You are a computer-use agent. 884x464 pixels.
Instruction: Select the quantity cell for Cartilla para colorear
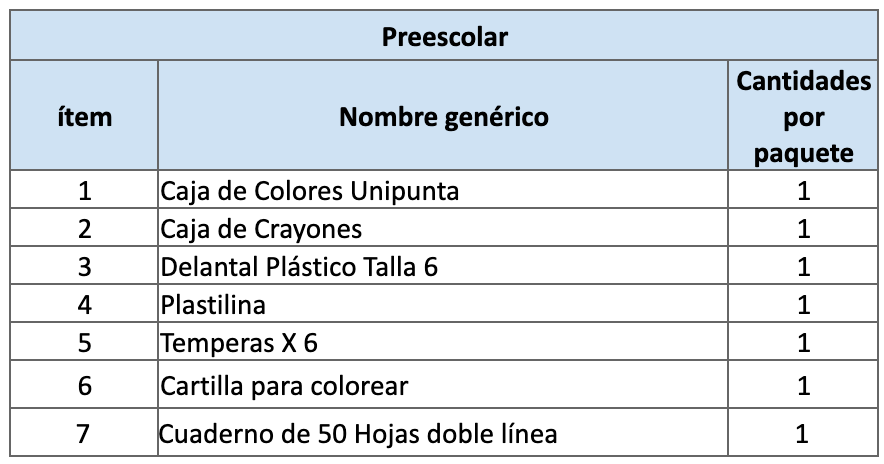pyautogui.click(x=803, y=385)
